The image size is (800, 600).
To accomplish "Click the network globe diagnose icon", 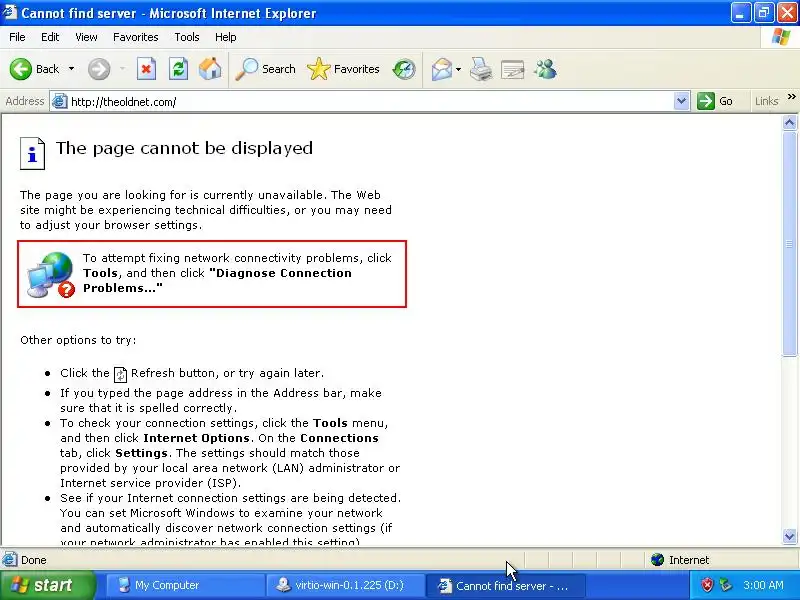I will [51, 274].
